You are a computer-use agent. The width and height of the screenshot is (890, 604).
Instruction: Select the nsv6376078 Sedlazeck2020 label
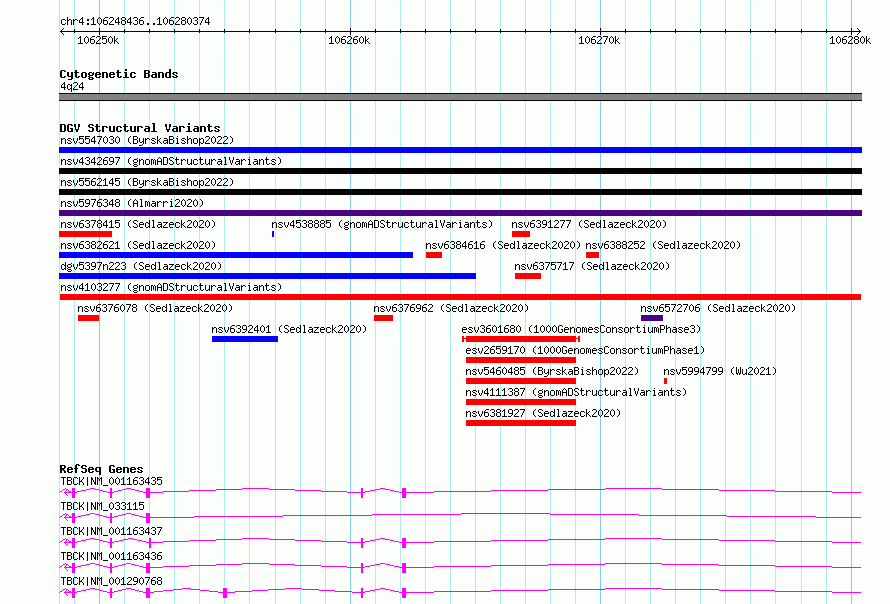tap(155, 308)
